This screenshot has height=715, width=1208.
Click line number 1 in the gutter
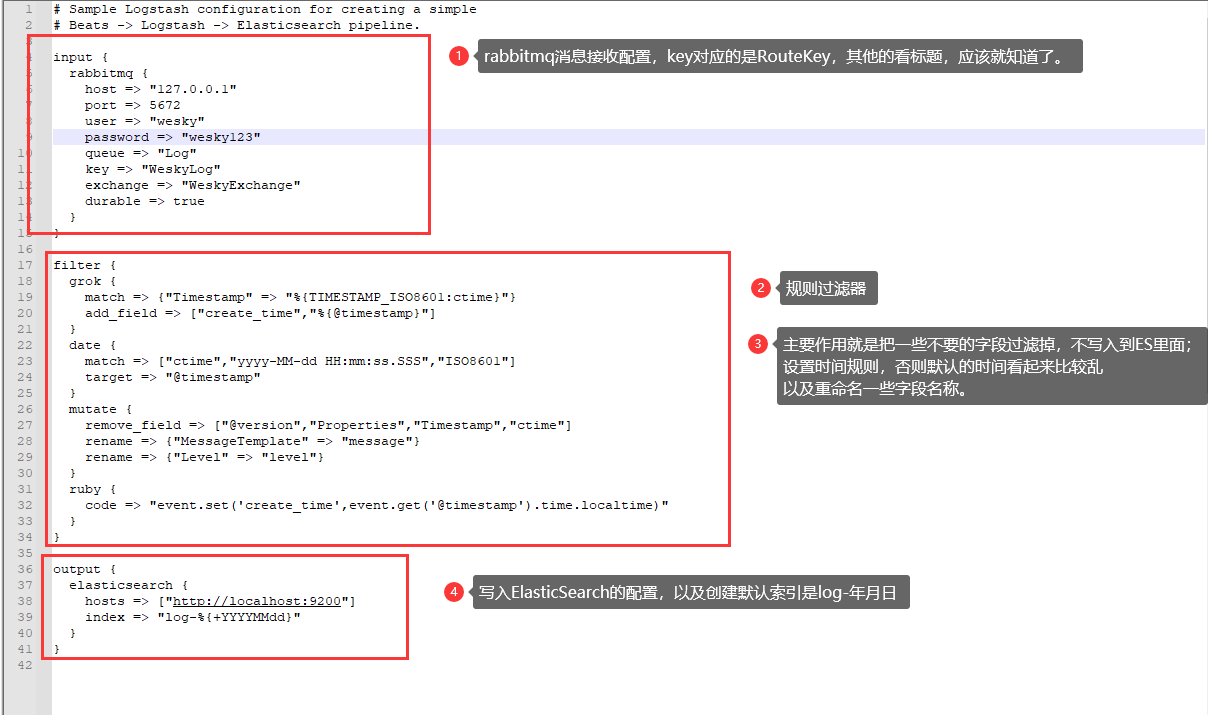click(28, 9)
